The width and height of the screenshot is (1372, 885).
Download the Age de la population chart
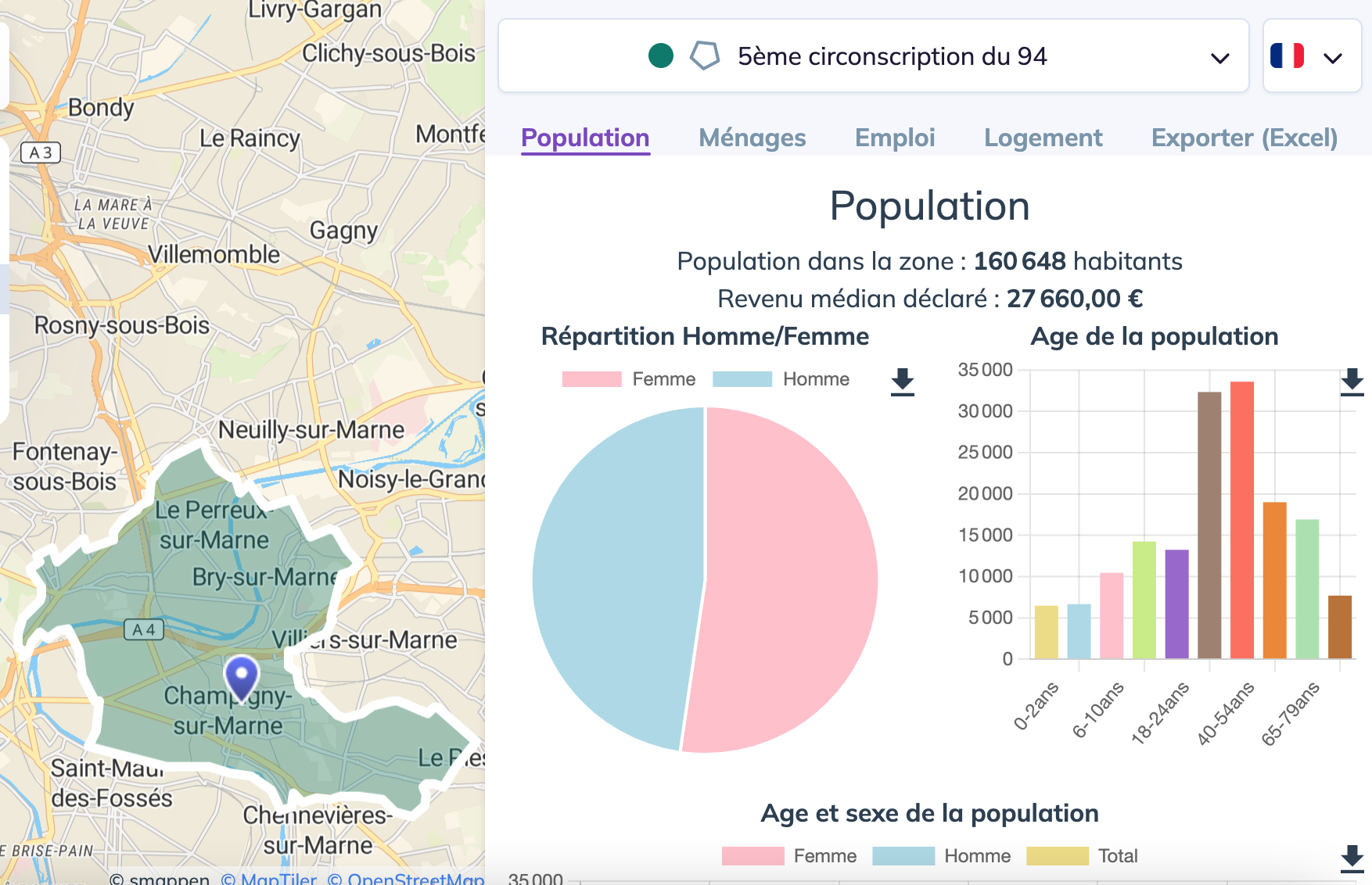[1351, 382]
